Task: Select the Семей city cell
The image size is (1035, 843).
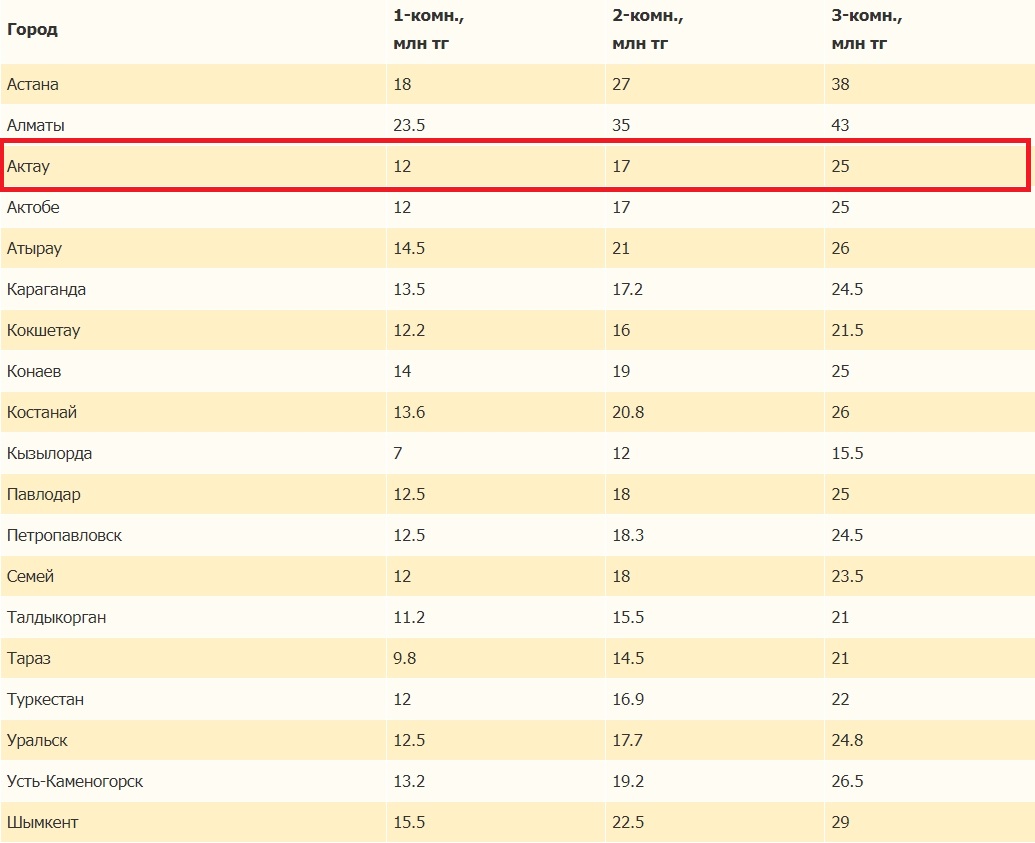Action: (x=31, y=576)
